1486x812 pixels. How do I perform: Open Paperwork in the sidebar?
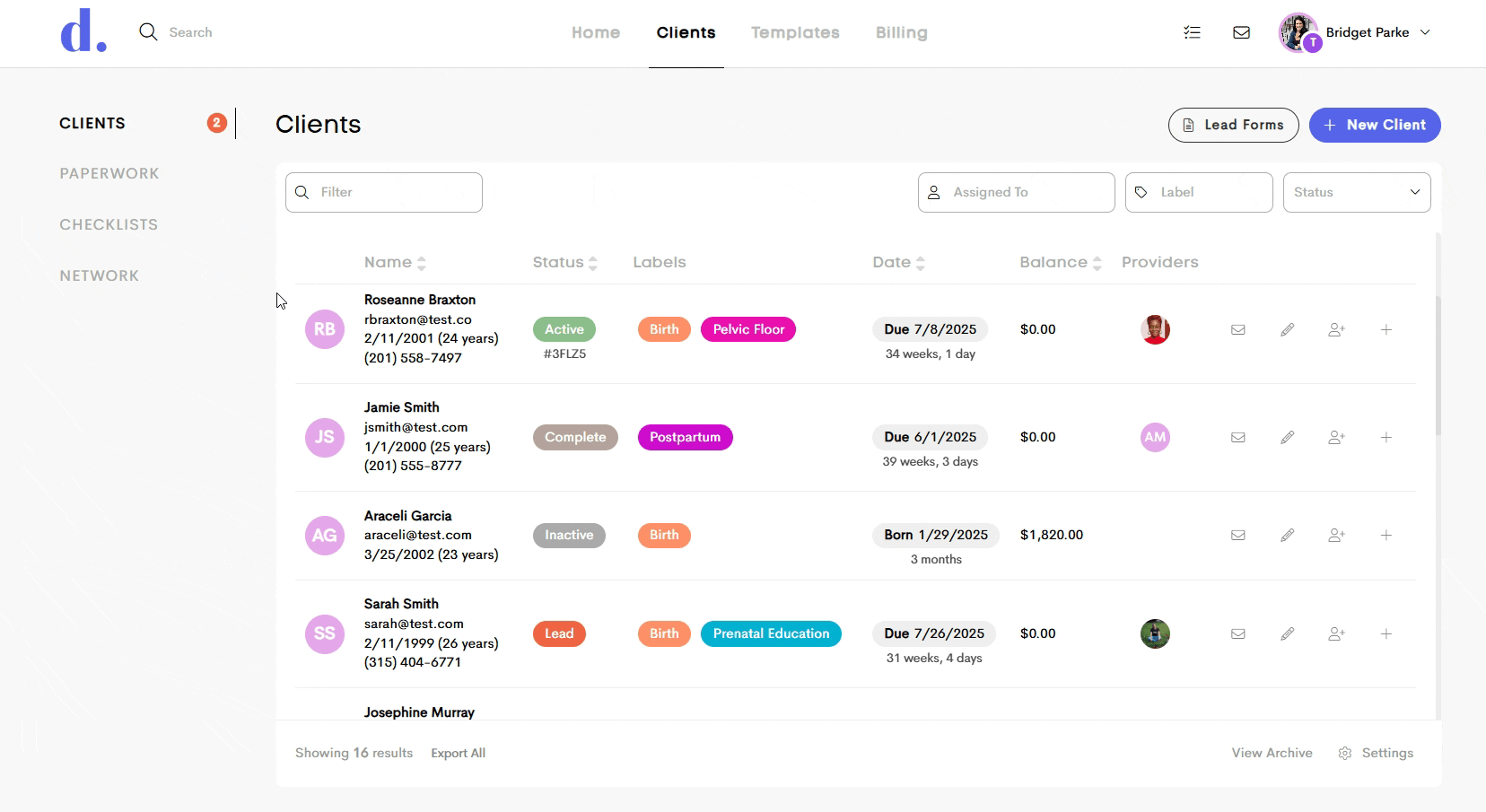[x=109, y=173]
